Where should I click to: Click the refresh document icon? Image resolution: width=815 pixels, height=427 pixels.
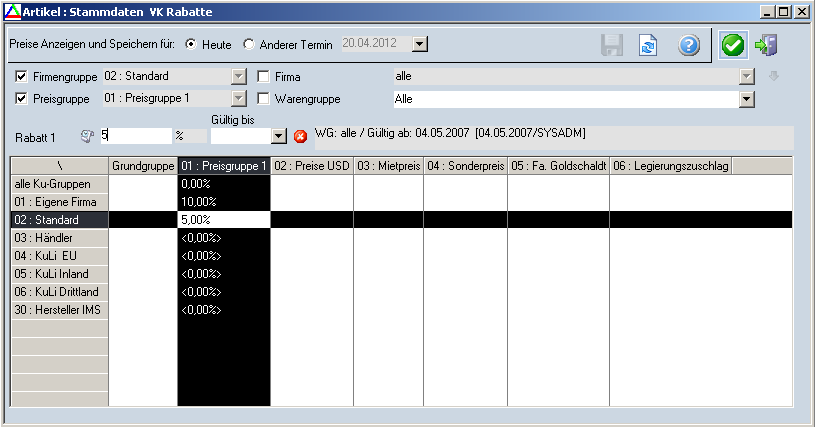(648, 46)
